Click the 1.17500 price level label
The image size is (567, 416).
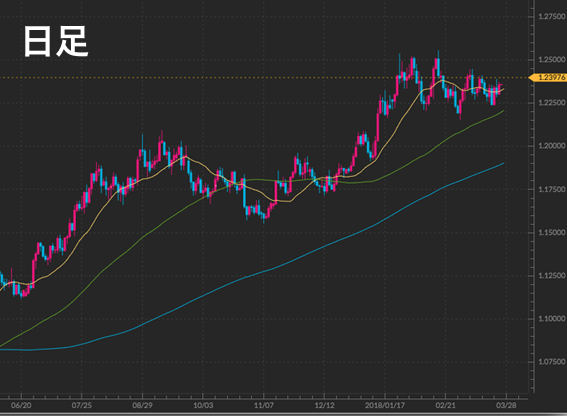[x=552, y=189]
